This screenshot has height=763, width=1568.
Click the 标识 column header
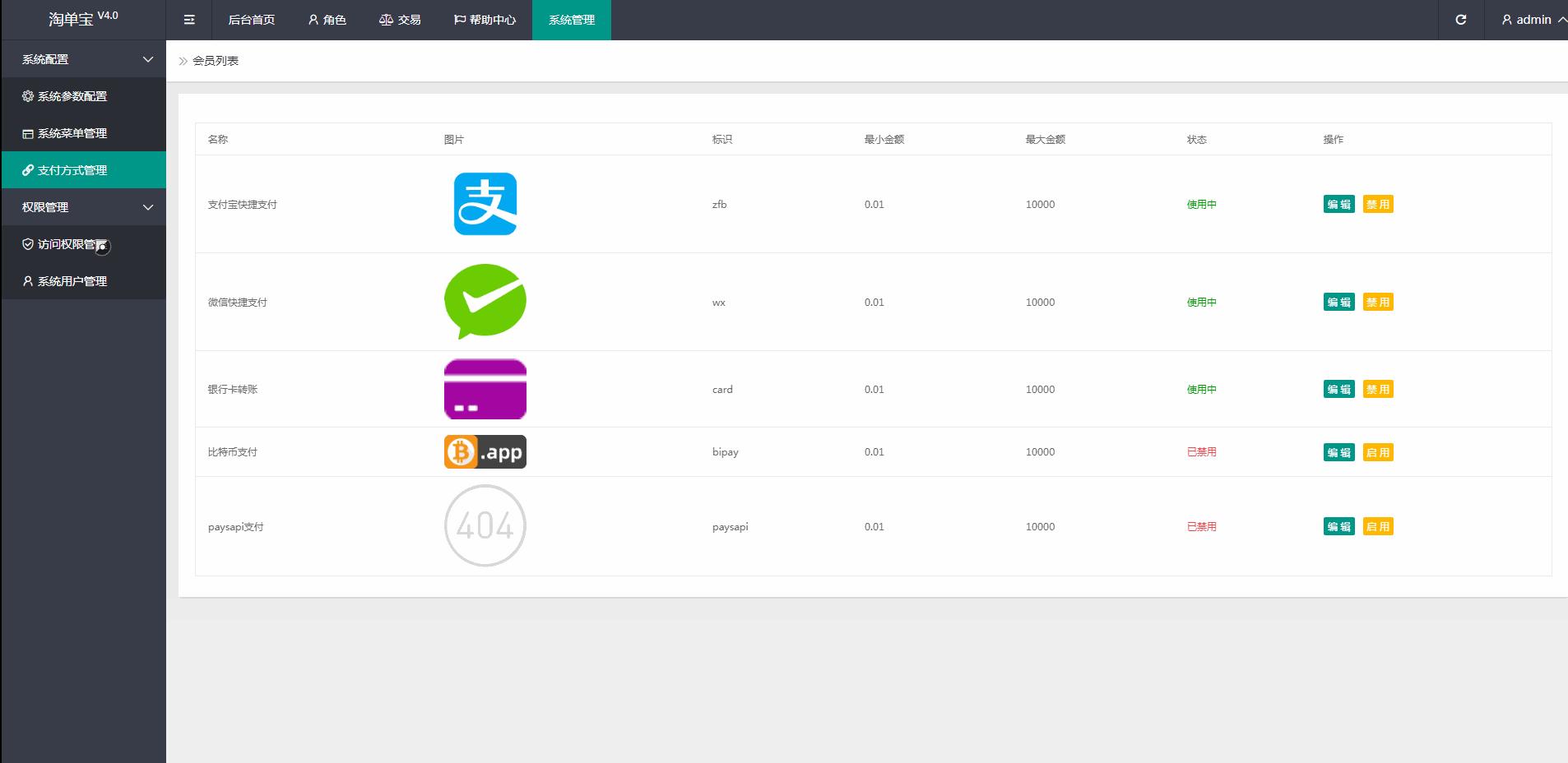point(722,140)
